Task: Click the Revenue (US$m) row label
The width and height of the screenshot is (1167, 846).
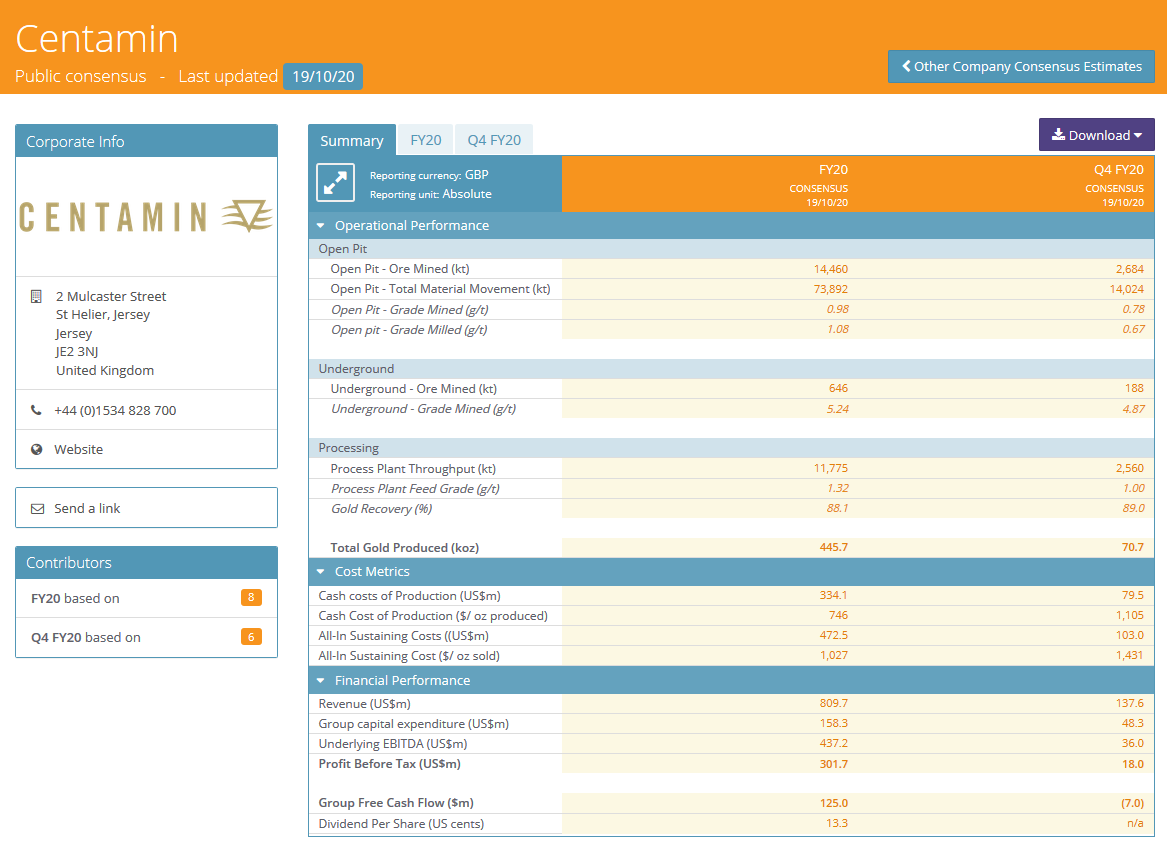Action: pos(365,704)
